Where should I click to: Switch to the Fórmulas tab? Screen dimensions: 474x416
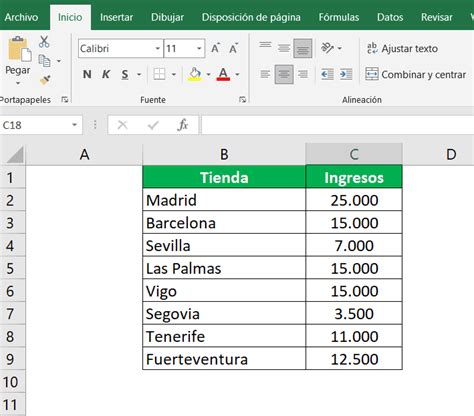pyautogui.click(x=339, y=17)
